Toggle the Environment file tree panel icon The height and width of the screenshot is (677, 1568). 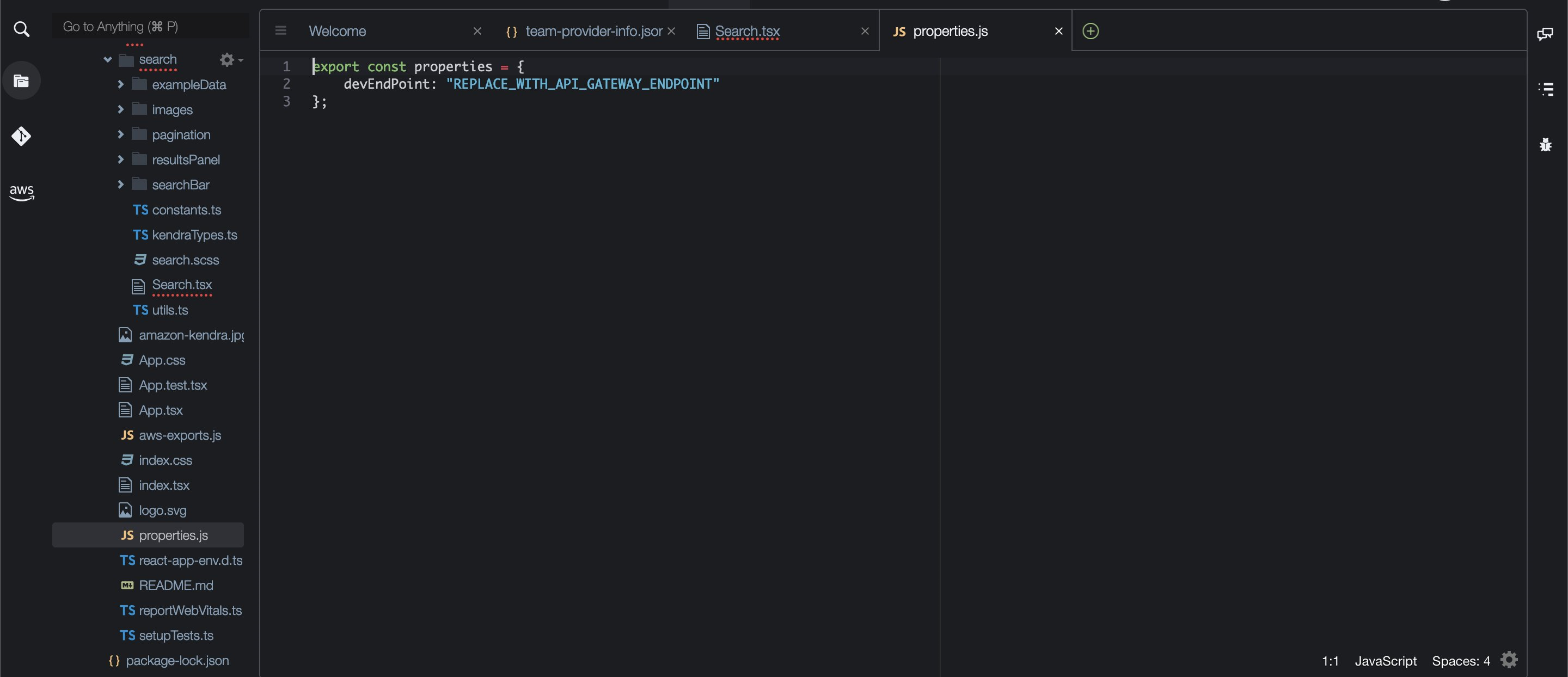tap(21, 81)
